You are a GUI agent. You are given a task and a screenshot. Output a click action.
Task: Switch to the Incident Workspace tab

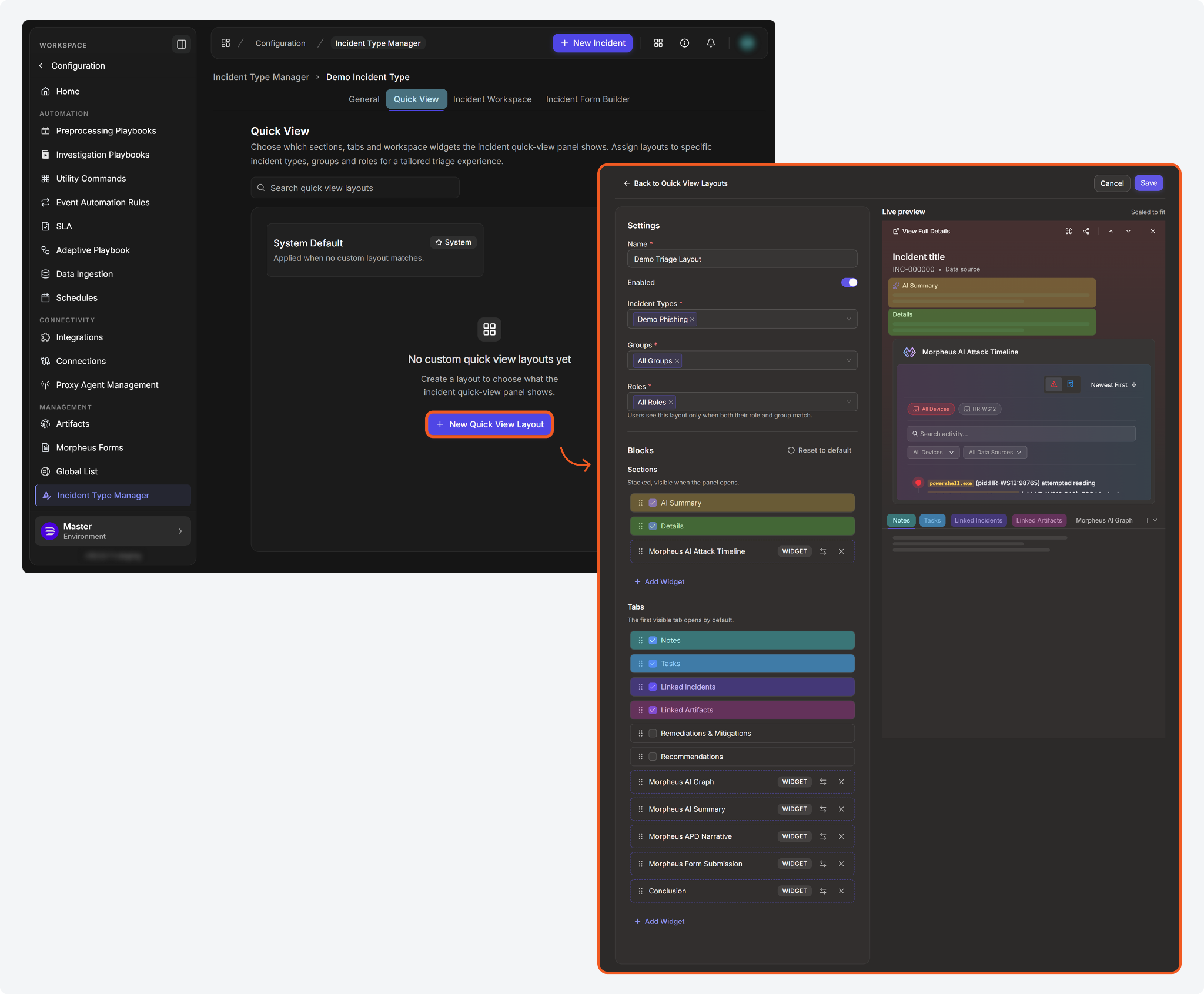coord(492,99)
